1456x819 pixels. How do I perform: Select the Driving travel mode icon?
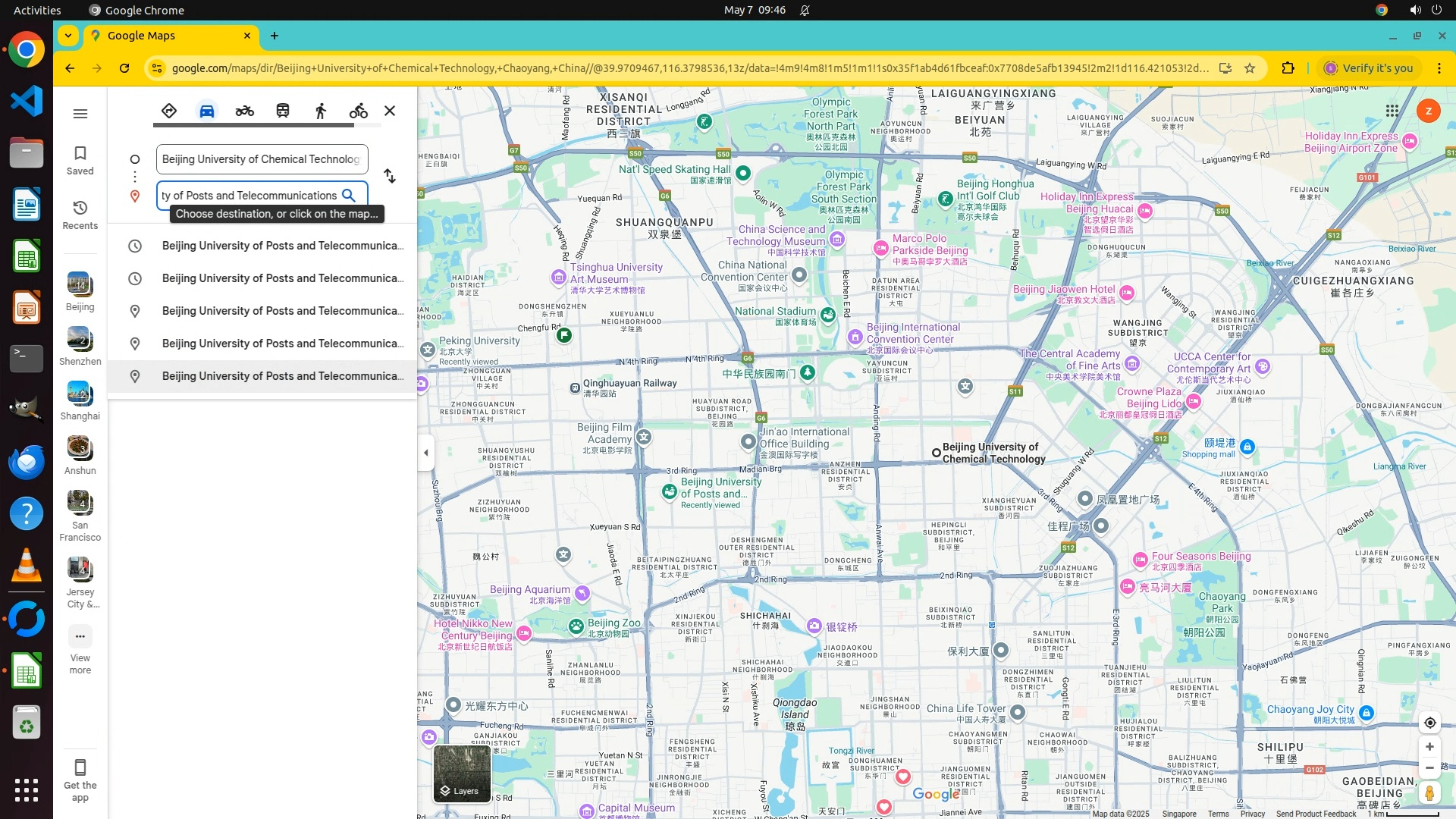[206, 111]
